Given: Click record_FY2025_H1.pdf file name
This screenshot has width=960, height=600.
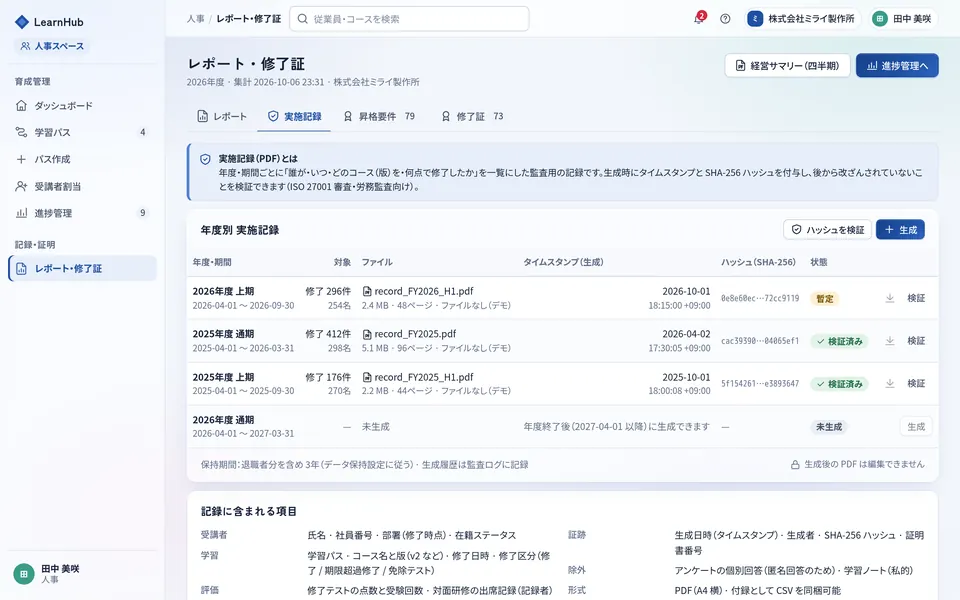Looking at the screenshot, I should coord(424,377).
